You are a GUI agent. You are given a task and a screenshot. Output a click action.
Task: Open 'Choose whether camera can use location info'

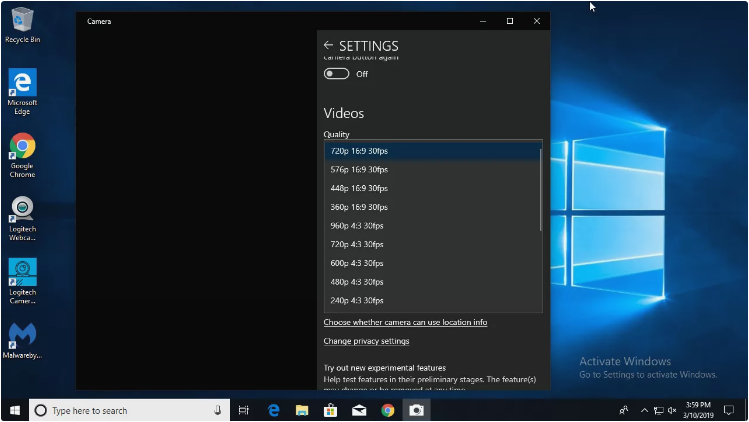(405, 322)
